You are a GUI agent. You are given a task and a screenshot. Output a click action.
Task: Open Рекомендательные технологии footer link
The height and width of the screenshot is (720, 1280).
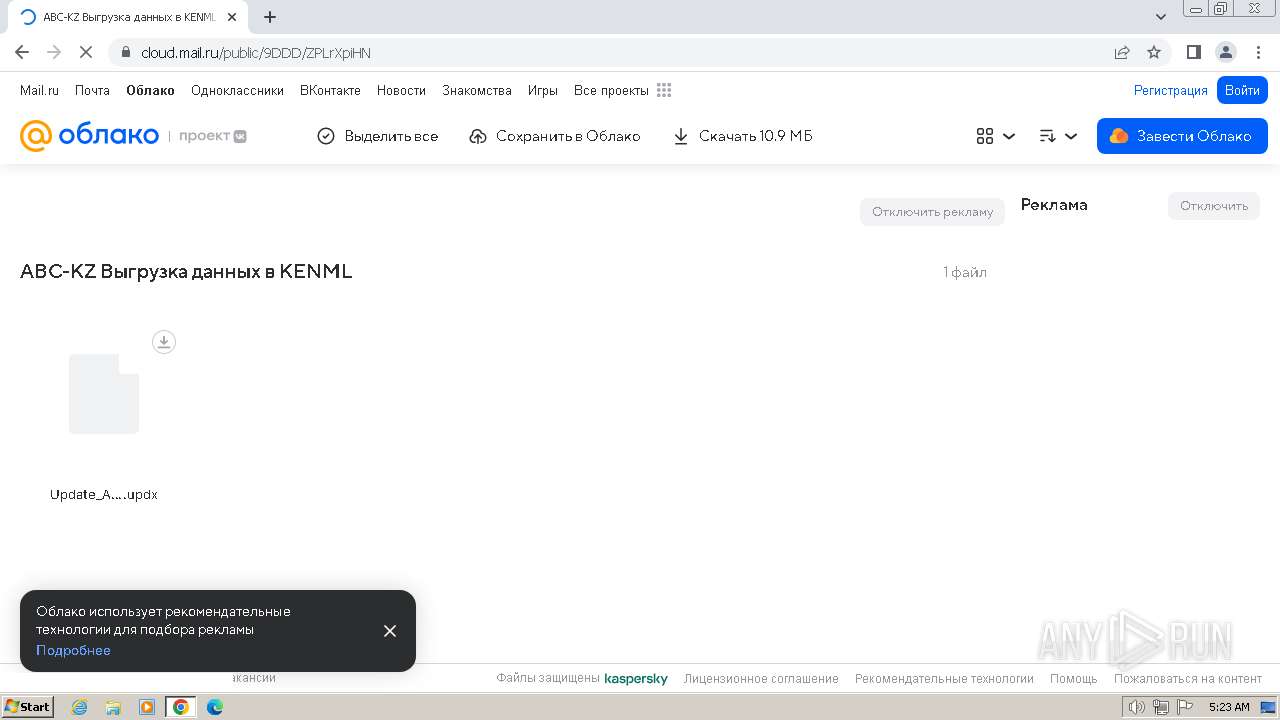pyautogui.click(x=944, y=678)
